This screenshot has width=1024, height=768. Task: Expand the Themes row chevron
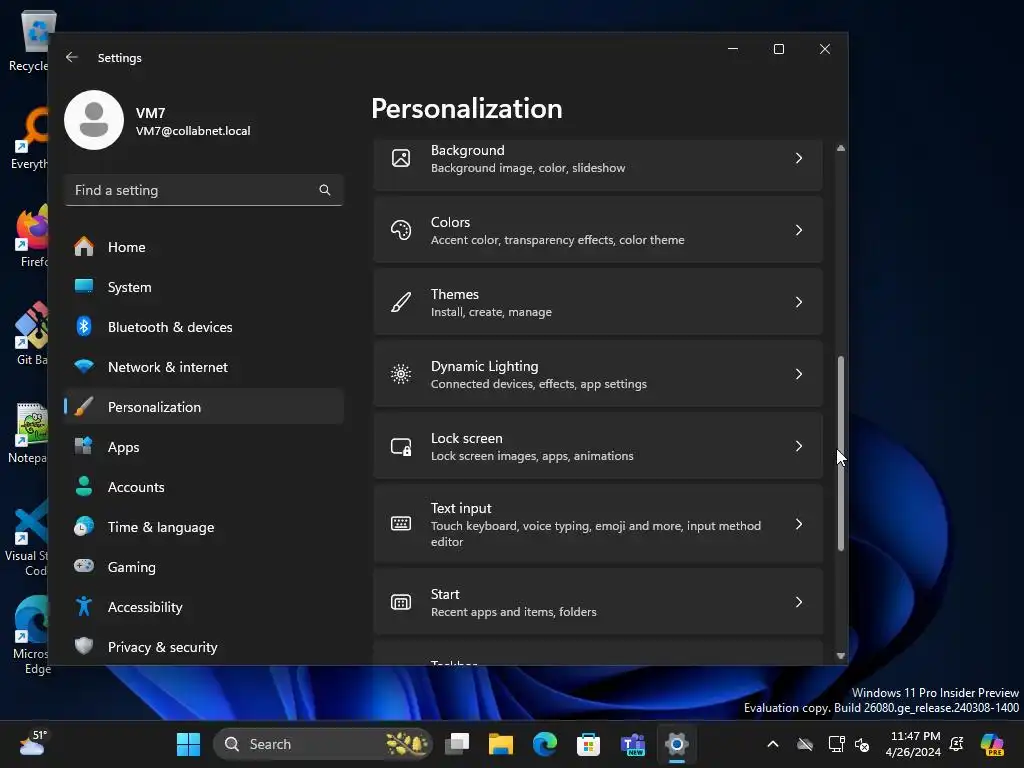point(799,302)
